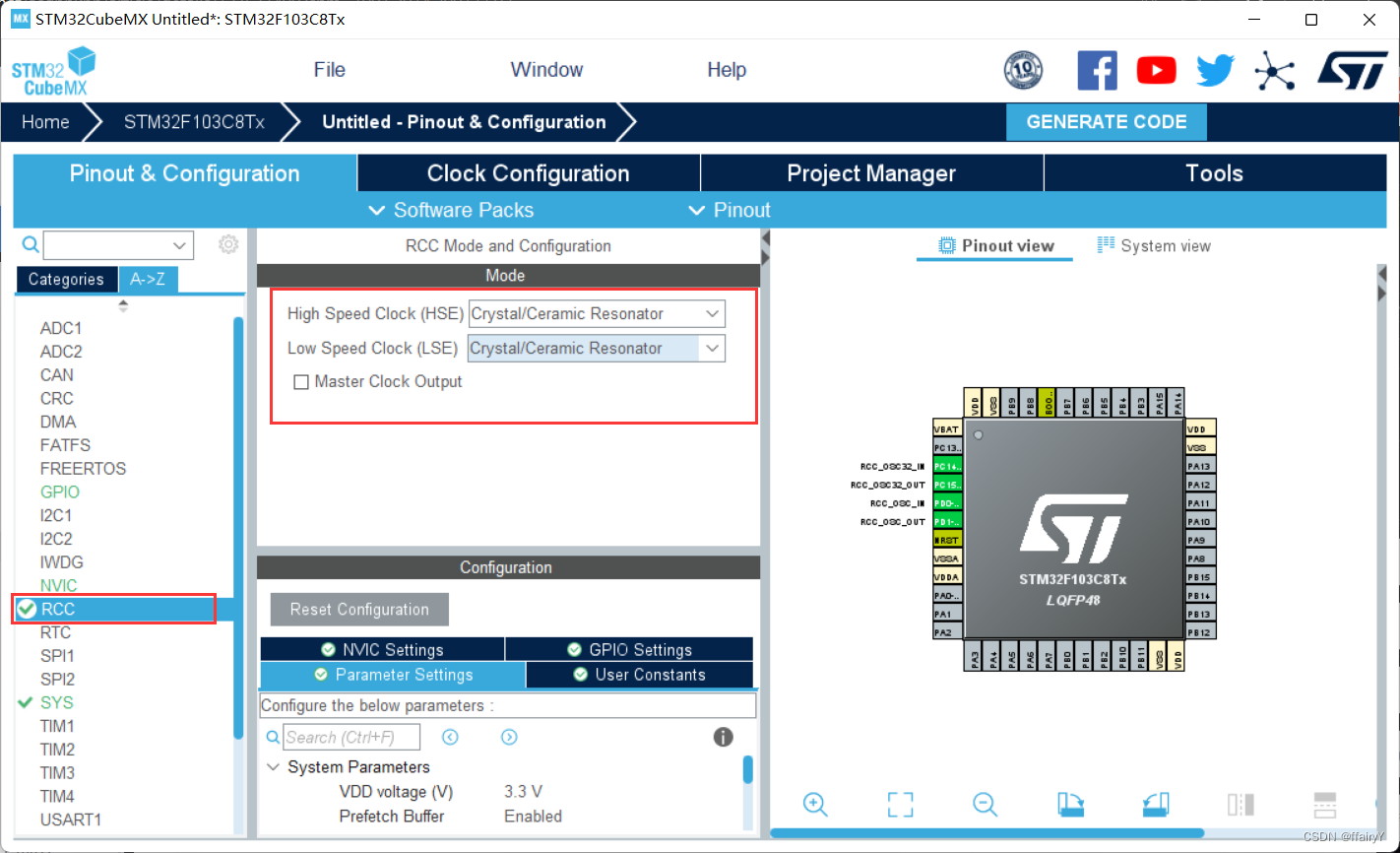Open the GPIO Settings tab
The image size is (1400, 853).
click(x=629, y=650)
